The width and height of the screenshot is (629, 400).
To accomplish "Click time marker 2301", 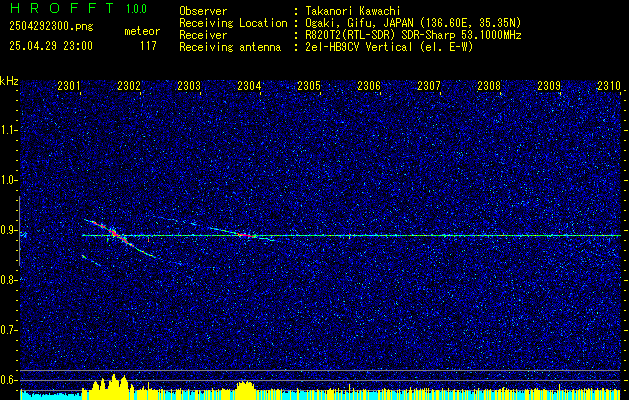I will (x=69, y=86).
